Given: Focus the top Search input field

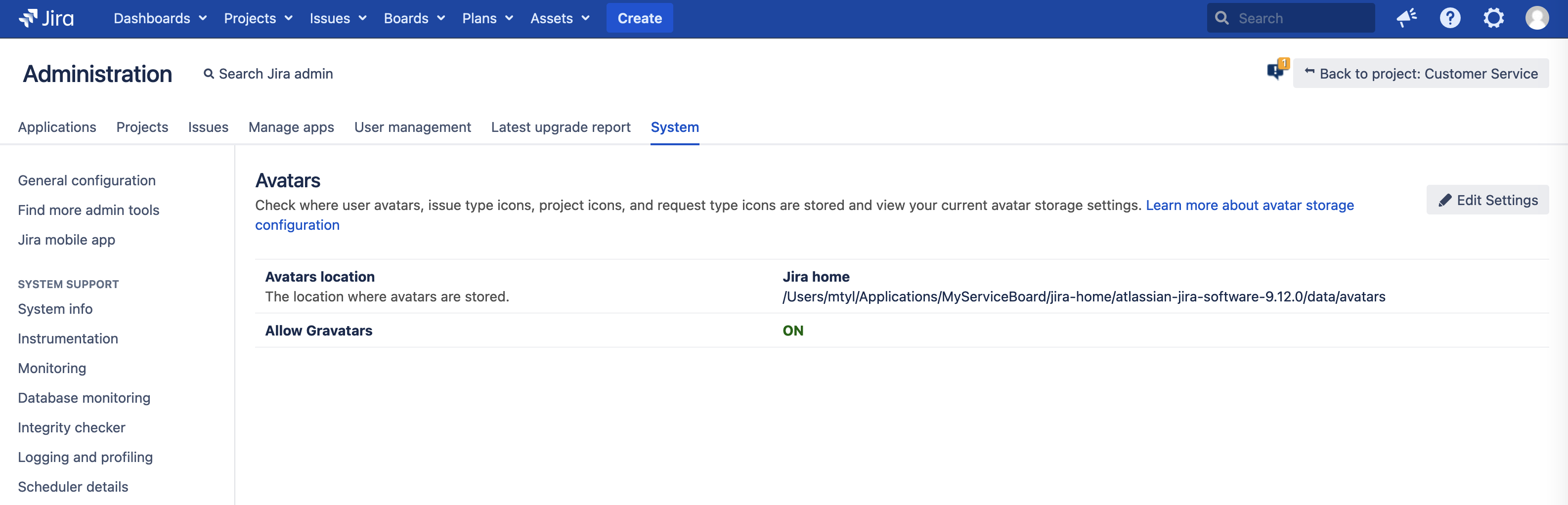Looking at the screenshot, I should [1291, 18].
